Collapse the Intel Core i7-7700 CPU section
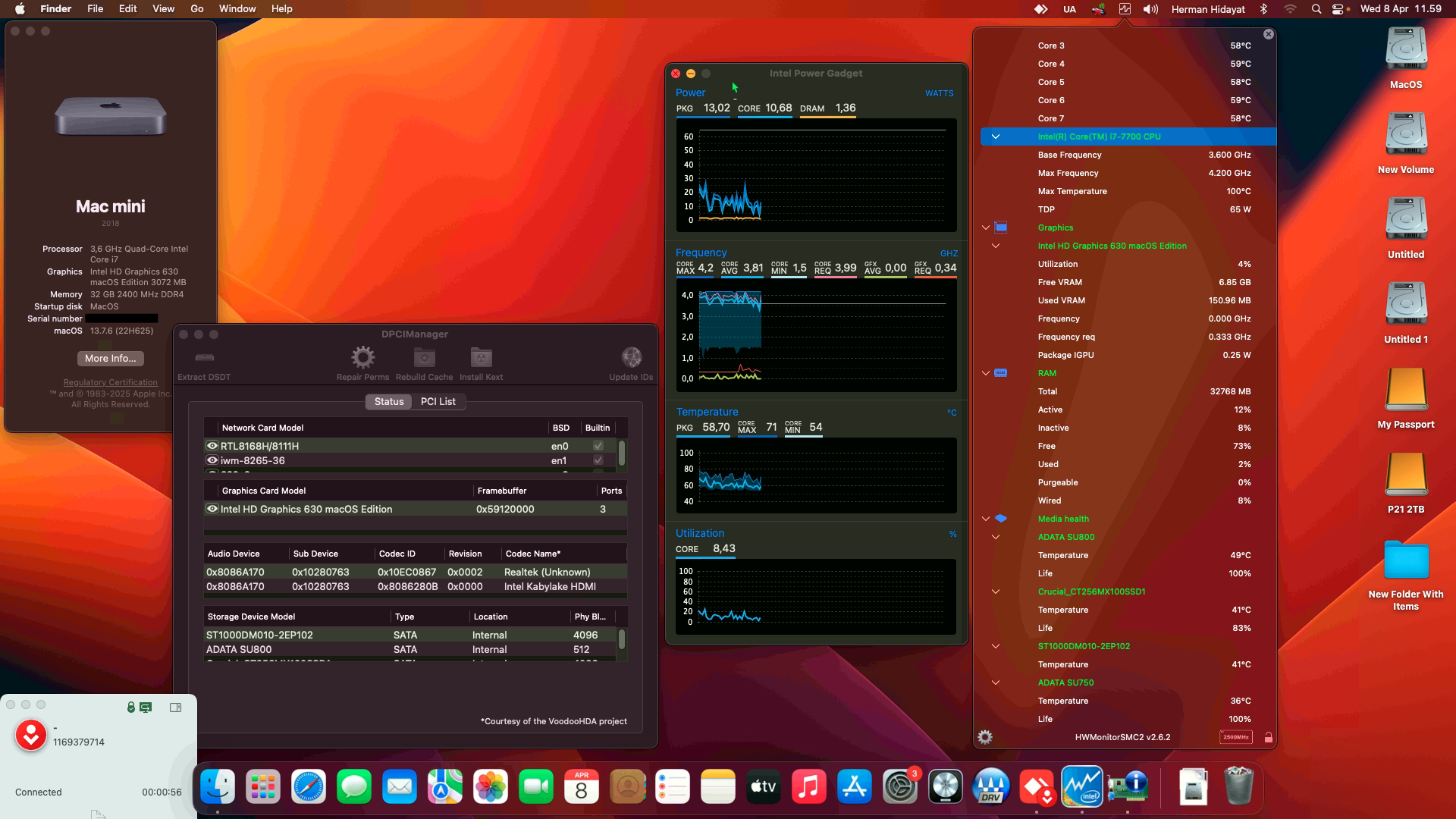Viewport: 1456px width, 819px height. click(x=996, y=136)
